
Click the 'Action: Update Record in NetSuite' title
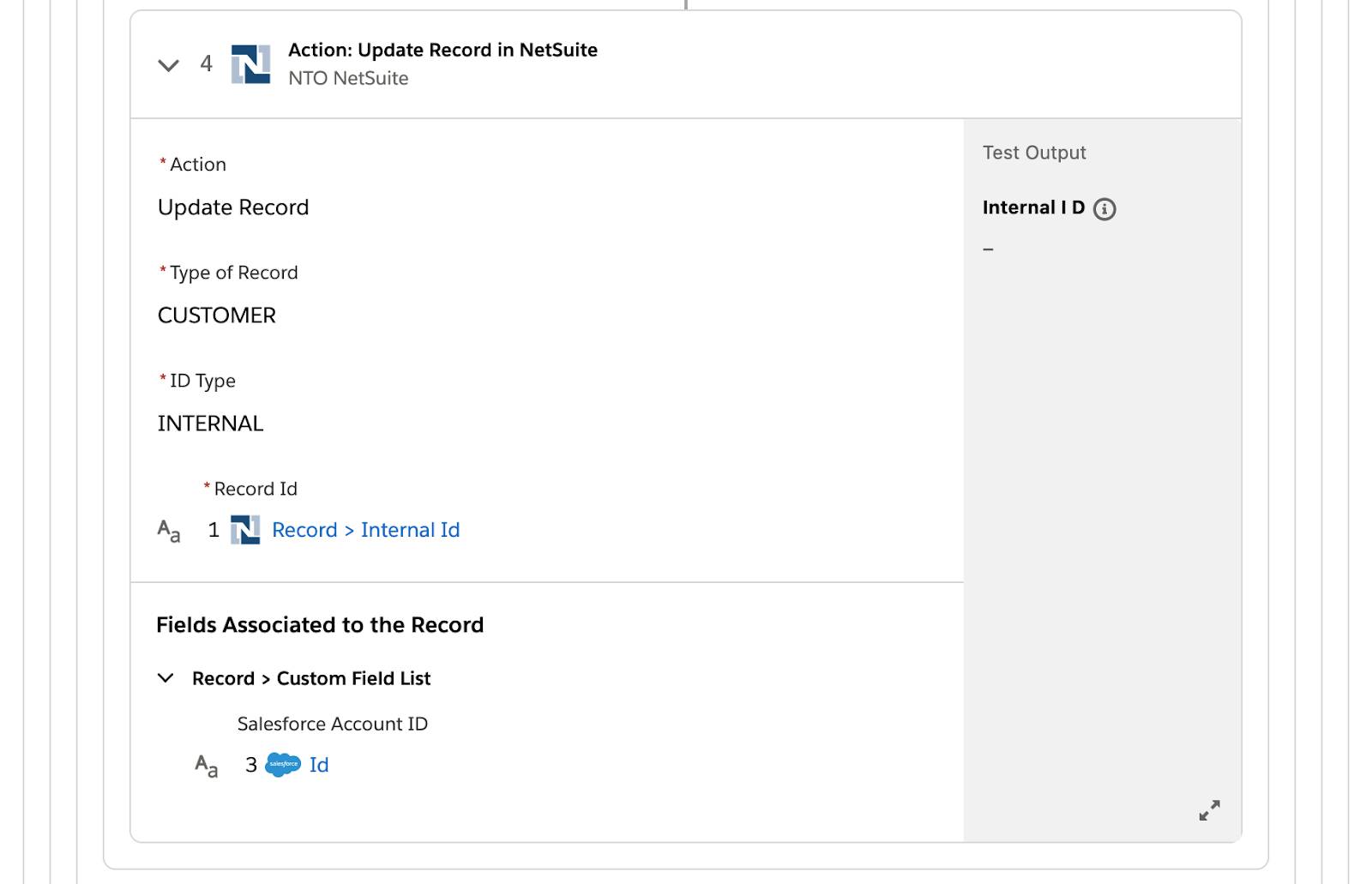tap(442, 50)
